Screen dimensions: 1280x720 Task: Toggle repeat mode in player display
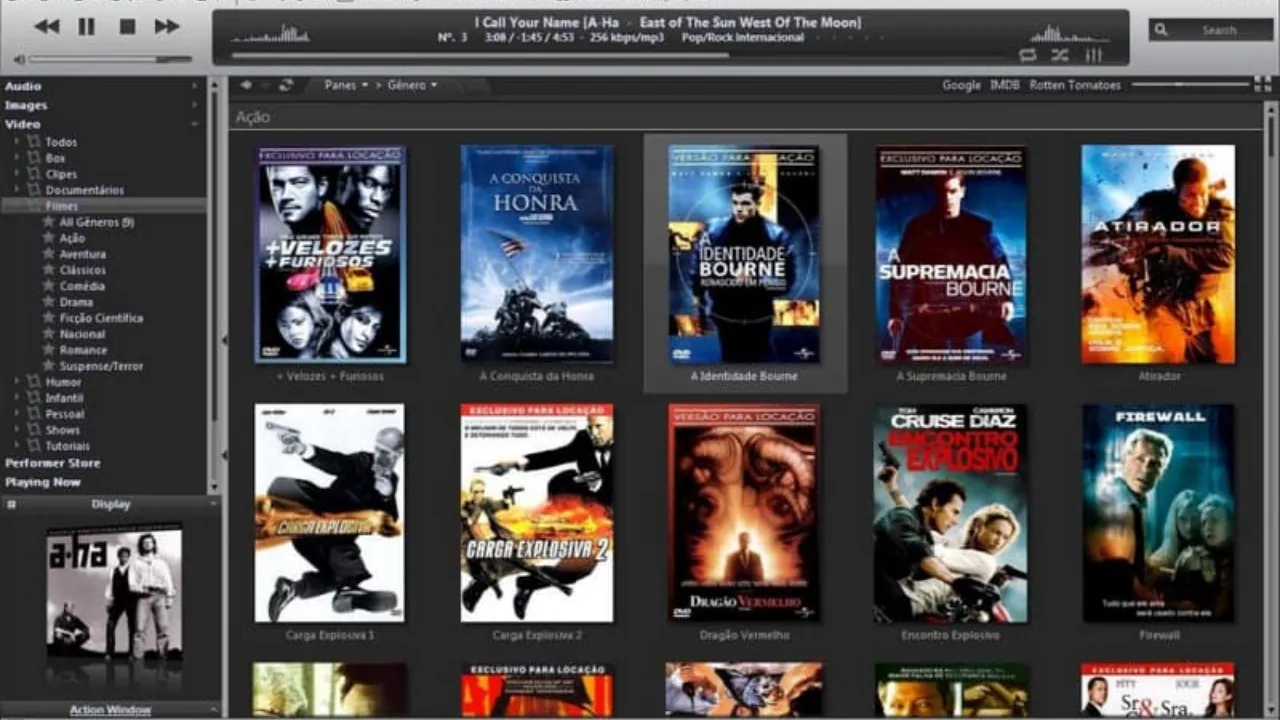click(1027, 55)
